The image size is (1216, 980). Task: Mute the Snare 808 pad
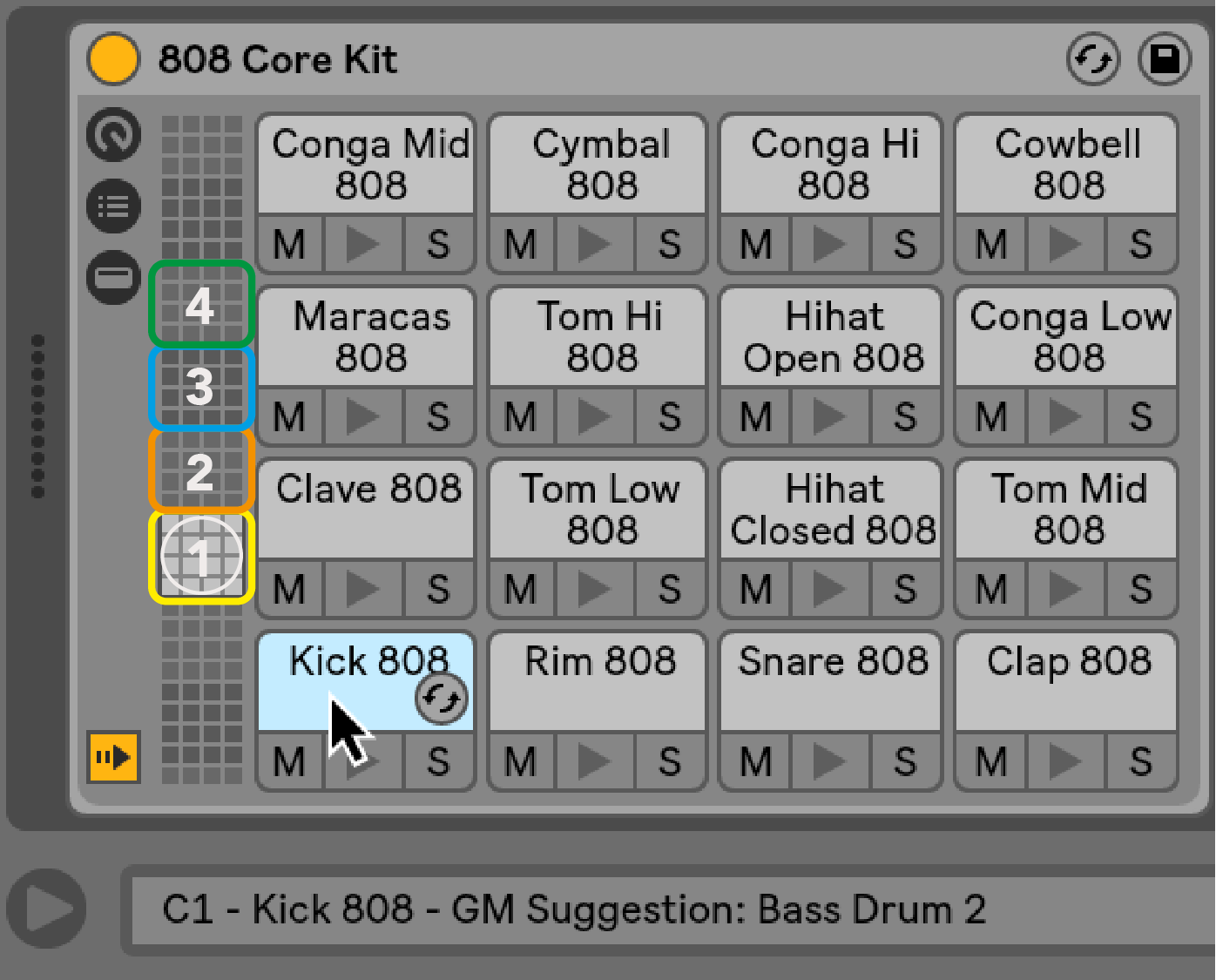[756, 761]
